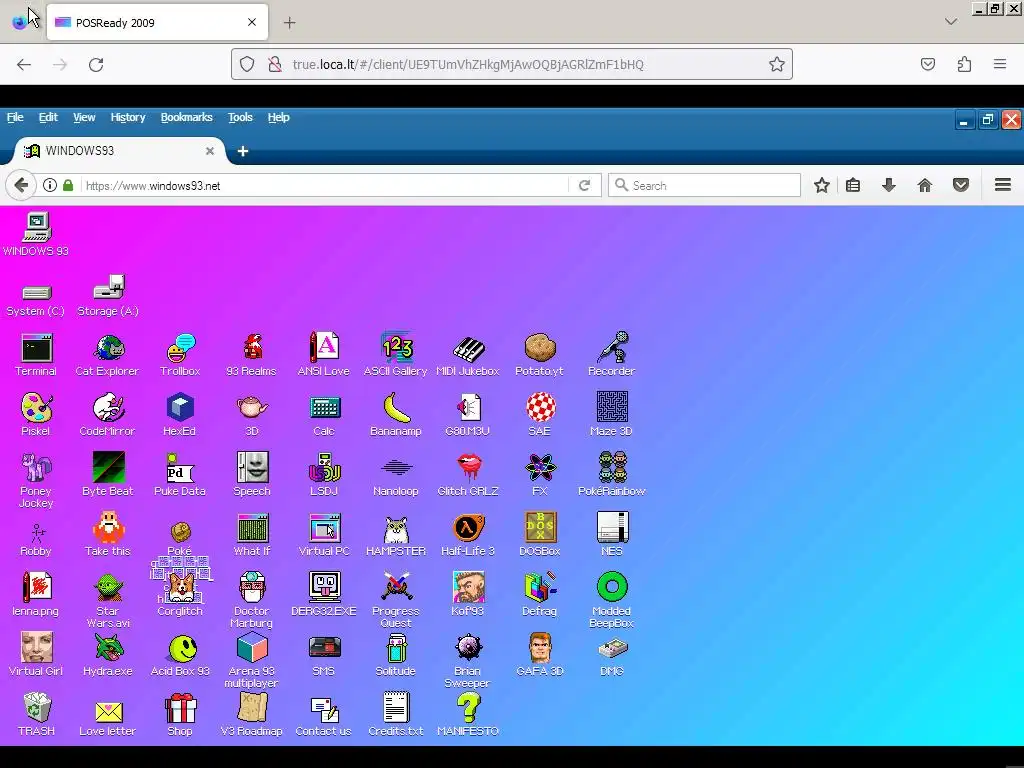Viewport: 1024px width, 768px height.
Task: Open Potato.yt icon
Action: click(539, 355)
